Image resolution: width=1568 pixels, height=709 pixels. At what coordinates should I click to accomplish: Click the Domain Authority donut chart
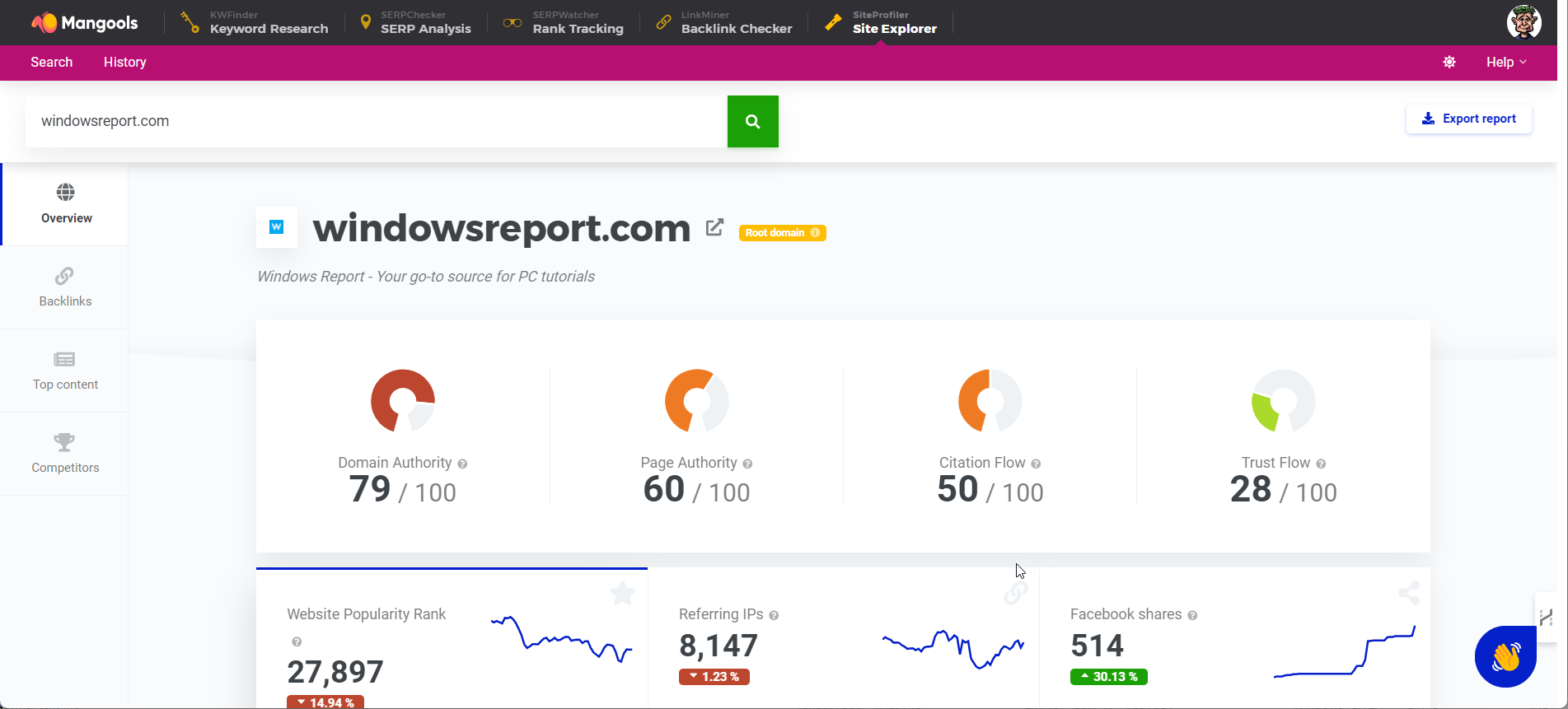tap(403, 401)
